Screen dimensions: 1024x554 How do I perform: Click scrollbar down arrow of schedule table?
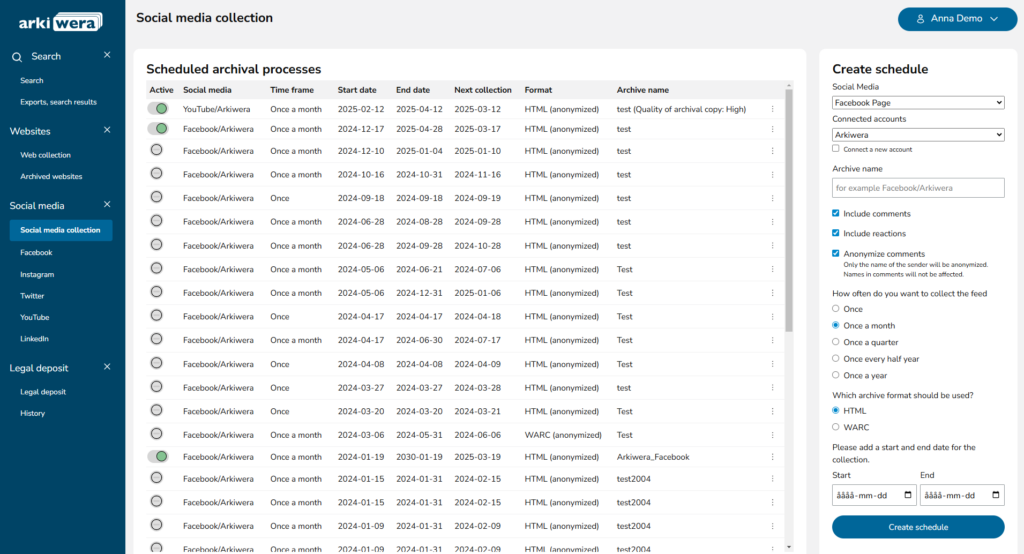coord(789,547)
